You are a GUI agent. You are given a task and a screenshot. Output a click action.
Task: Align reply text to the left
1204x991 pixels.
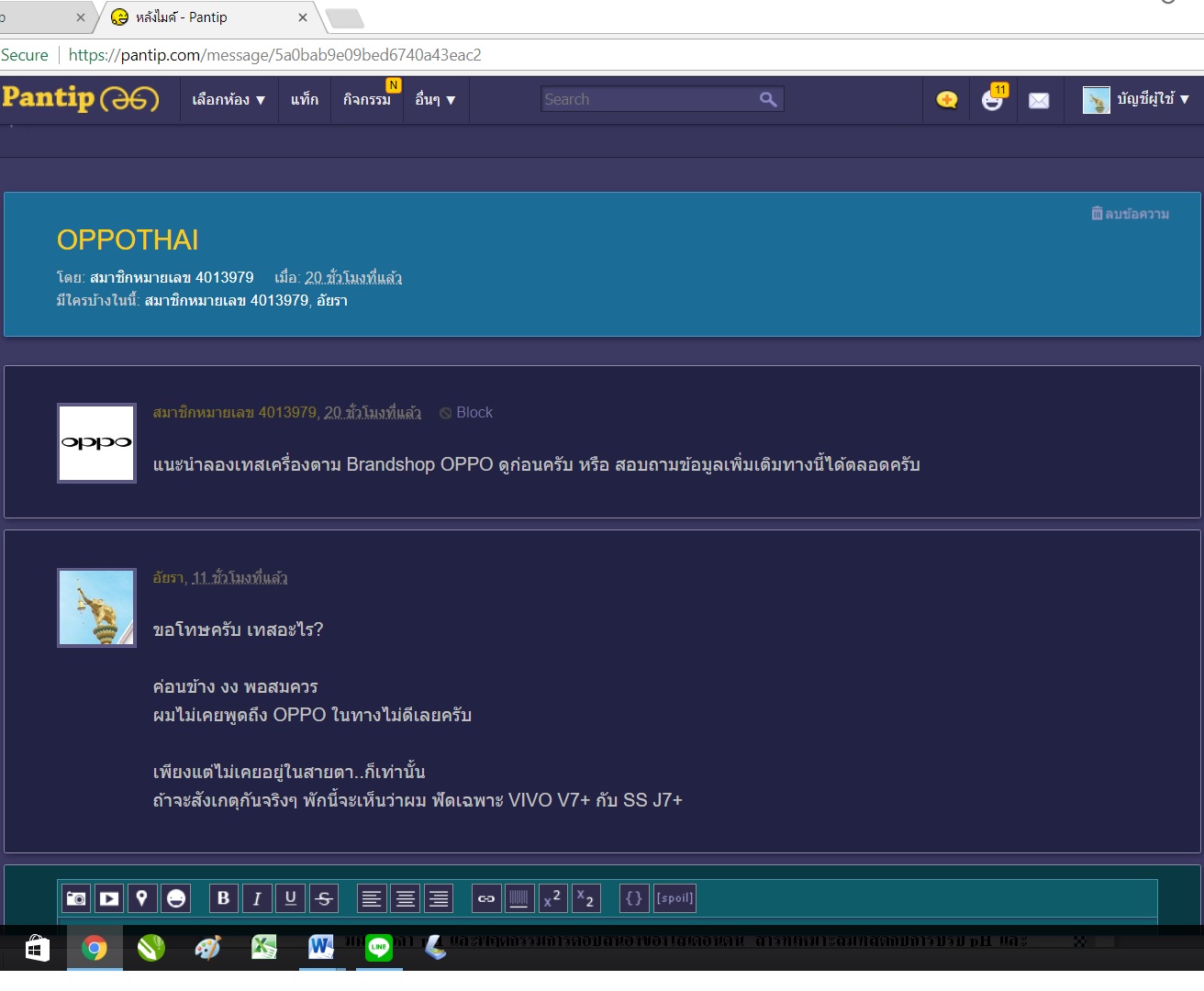[x=372, y=898]
